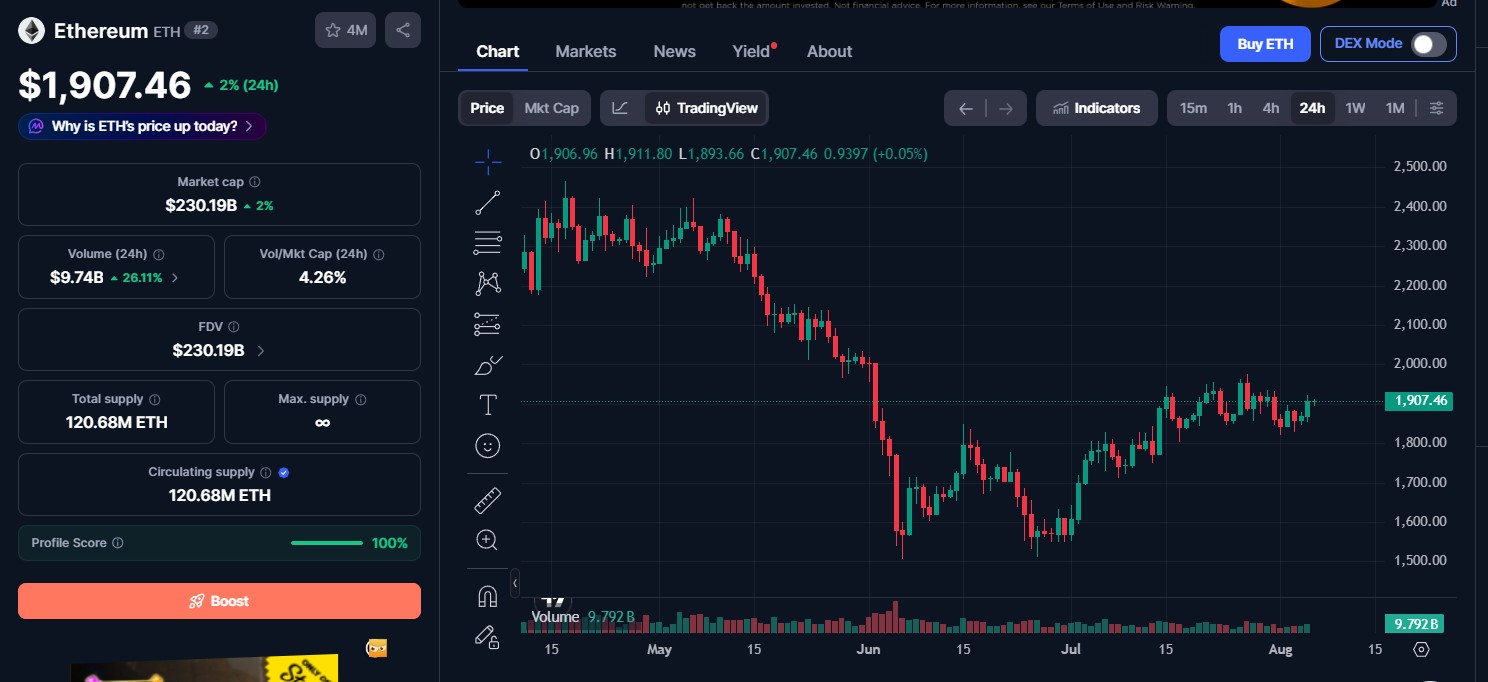Open 'Why is ETH's price up today?'

(142, 126)
